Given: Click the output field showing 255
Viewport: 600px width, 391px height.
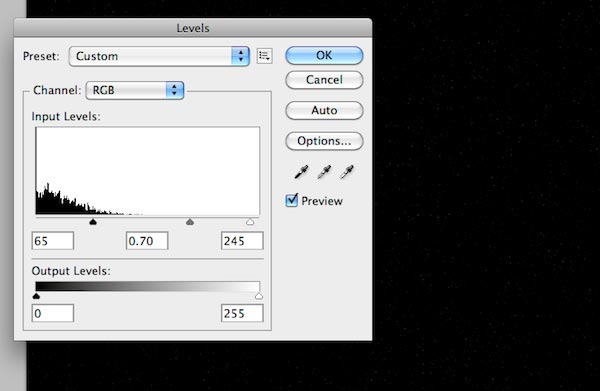Looking at the screenshot, I should (x=242, y=313).
